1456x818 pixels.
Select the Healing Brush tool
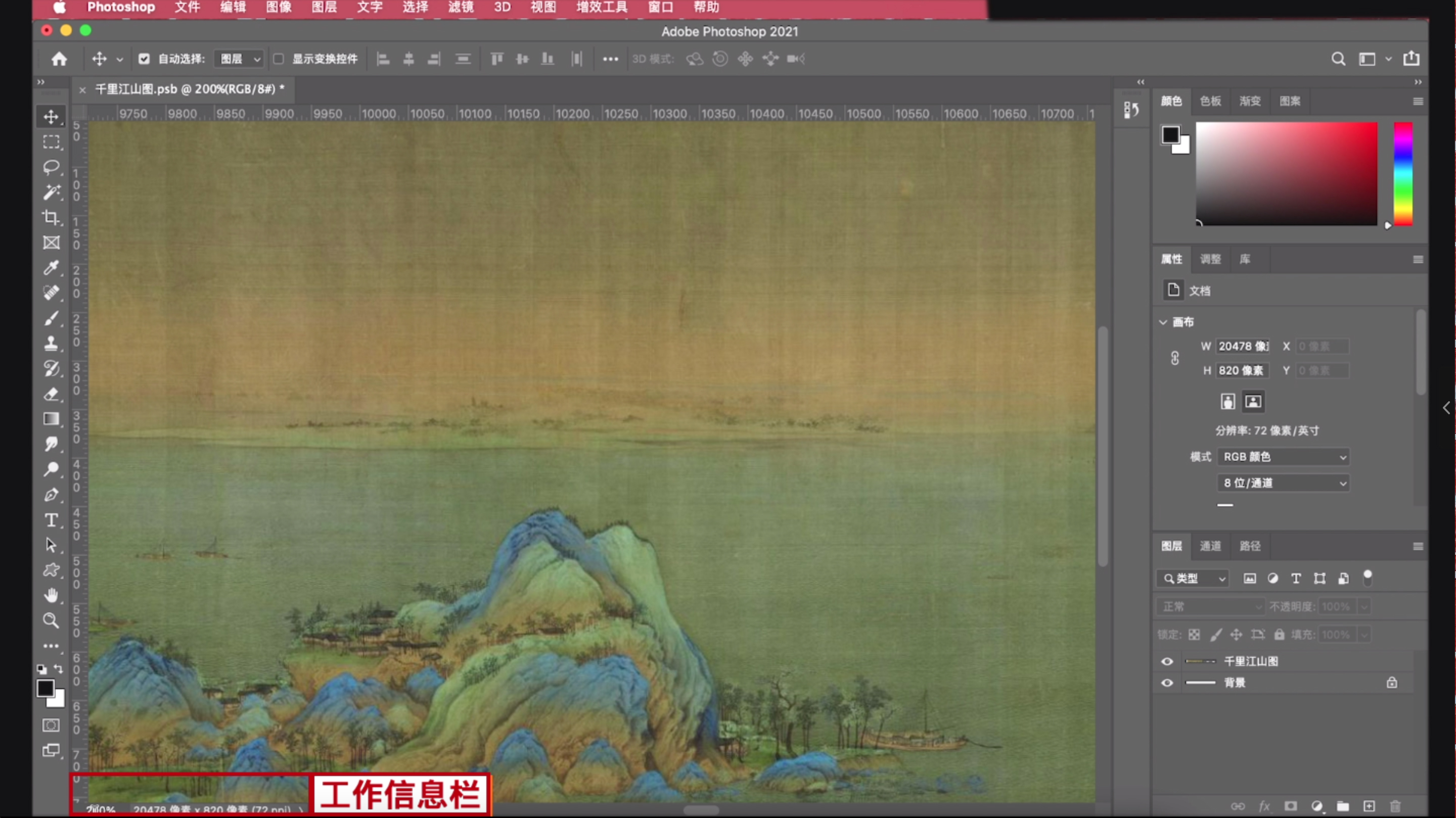pos(52,293)
